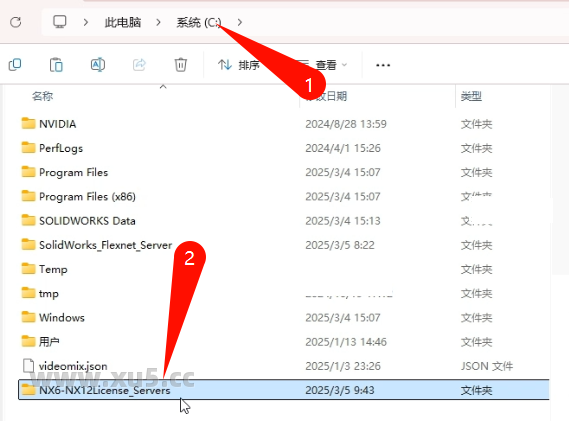Click the 用户 folder icon

pyautogui.click(x=28, y=342)
